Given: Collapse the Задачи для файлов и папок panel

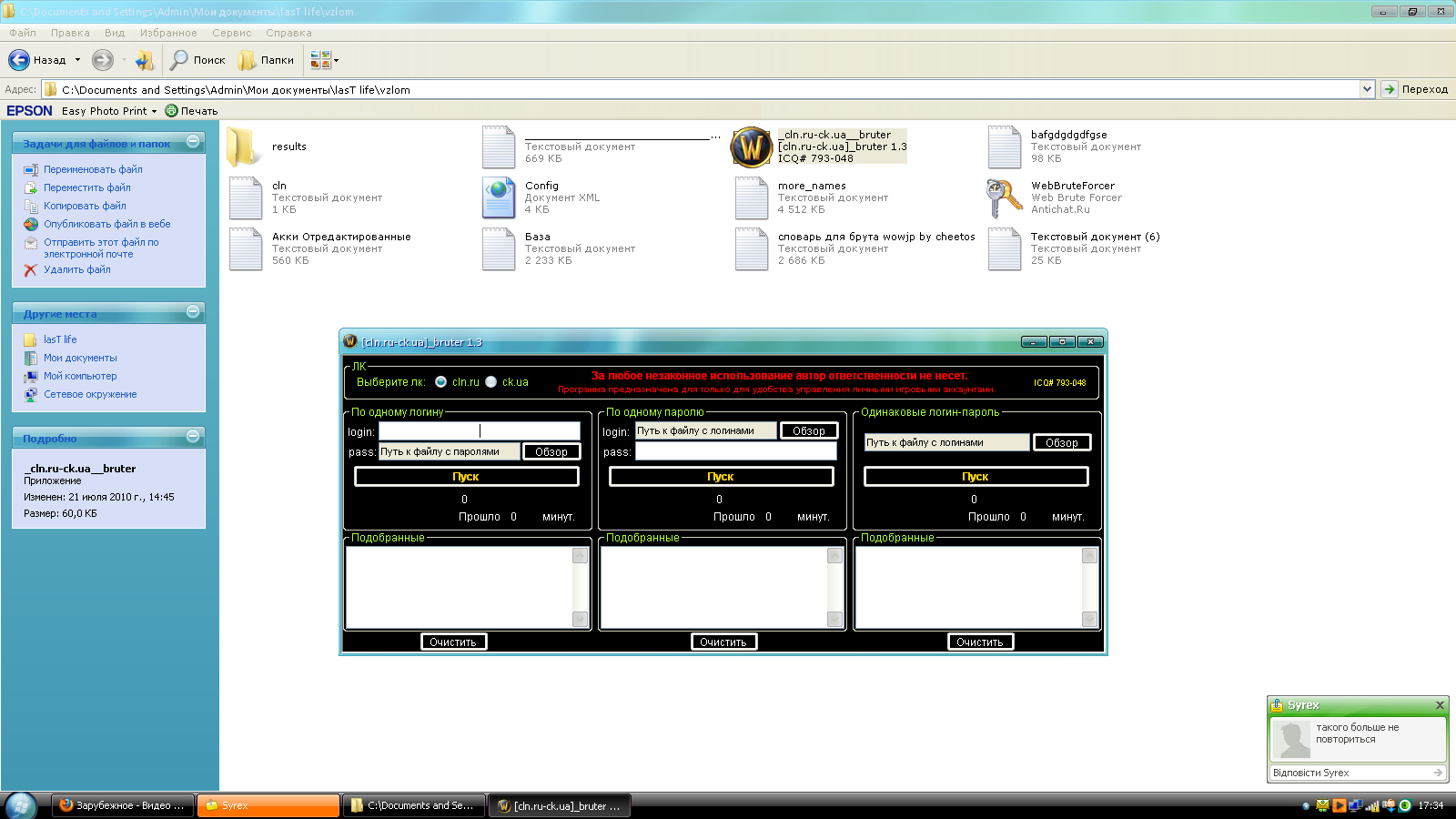Looking at the screenshot, I should tap(193, 142).
